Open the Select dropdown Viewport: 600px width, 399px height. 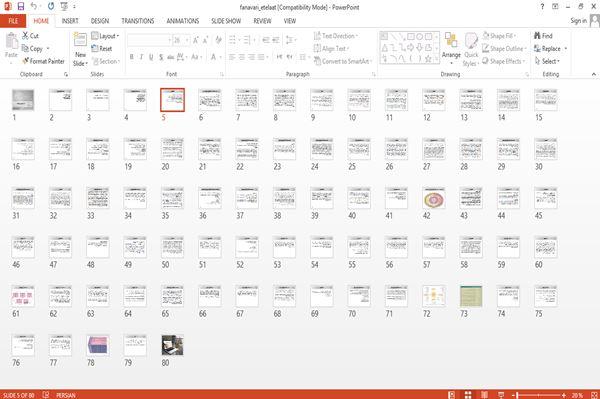(x=547, y=61)
